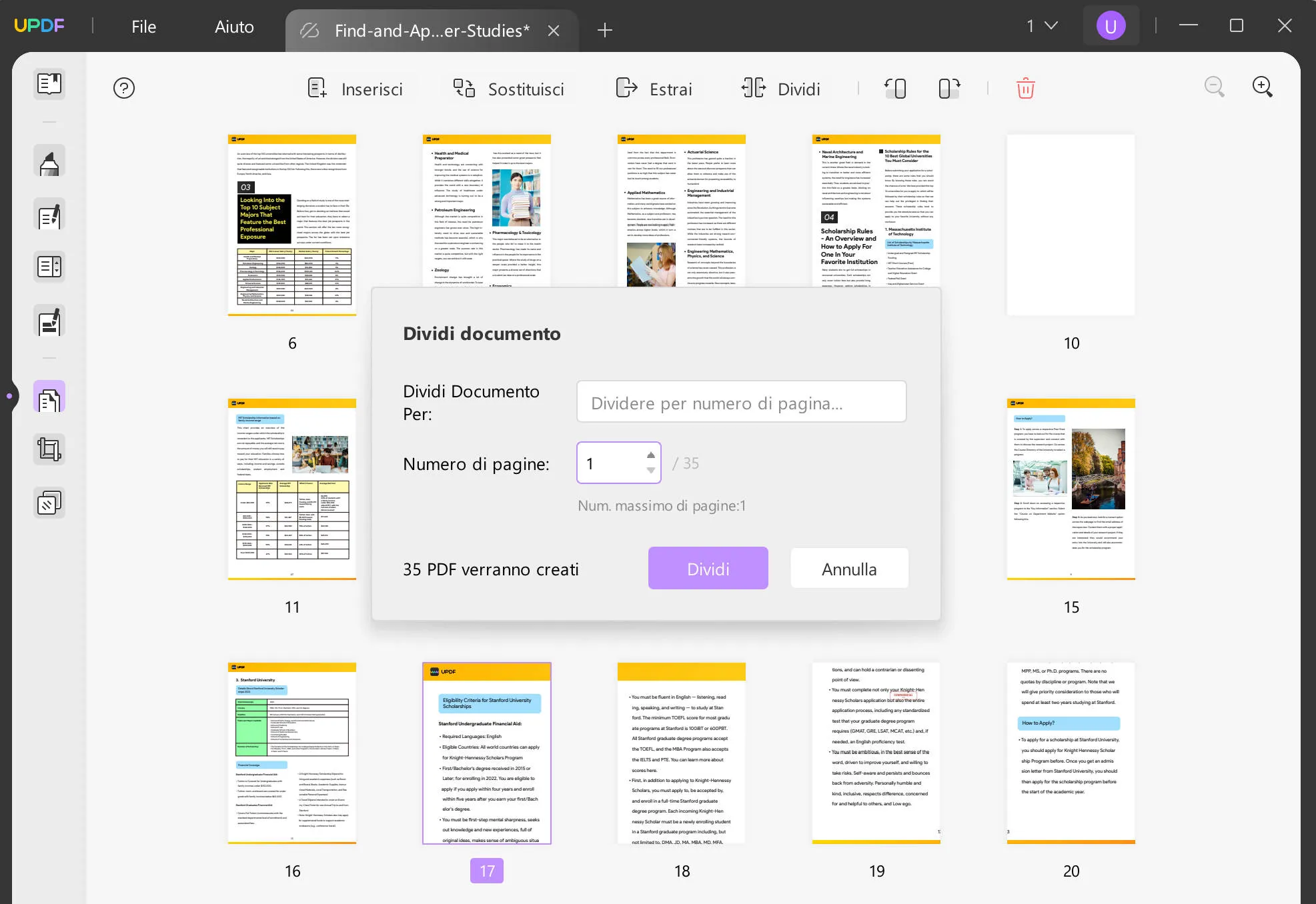Expand the page number dropdown arrow

(x=650, y=470)
